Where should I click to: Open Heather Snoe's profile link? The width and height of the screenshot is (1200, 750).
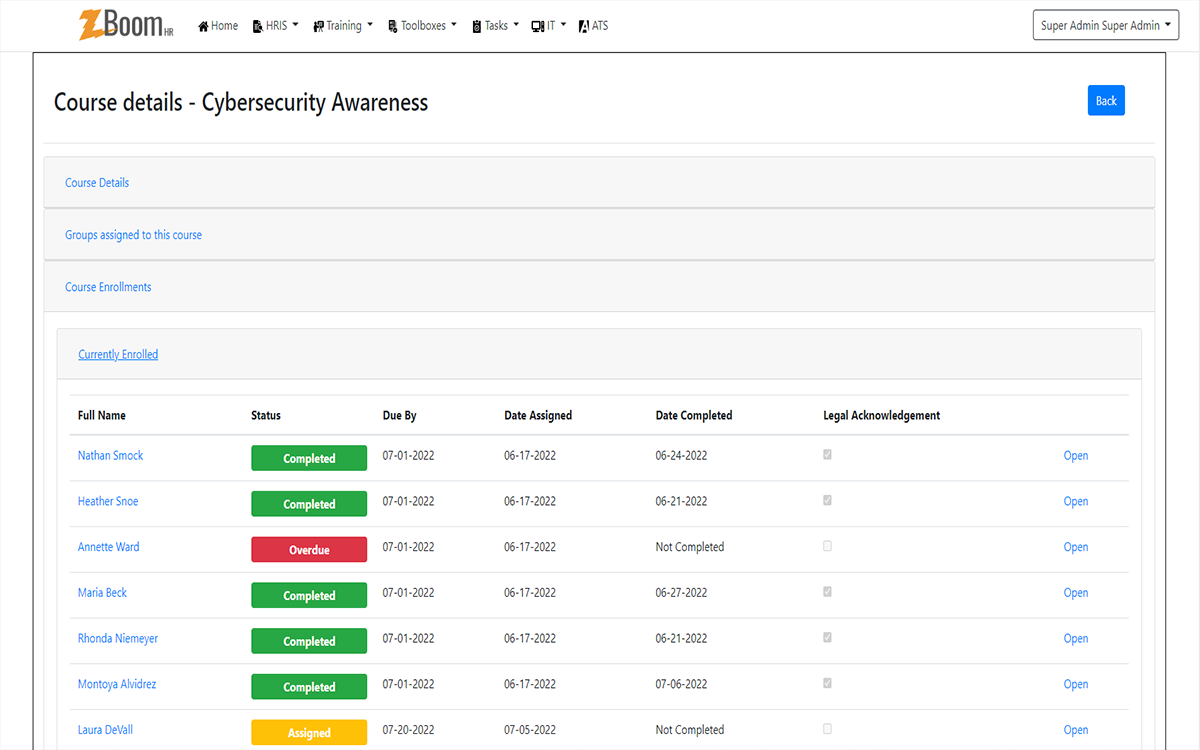[108, 502]
